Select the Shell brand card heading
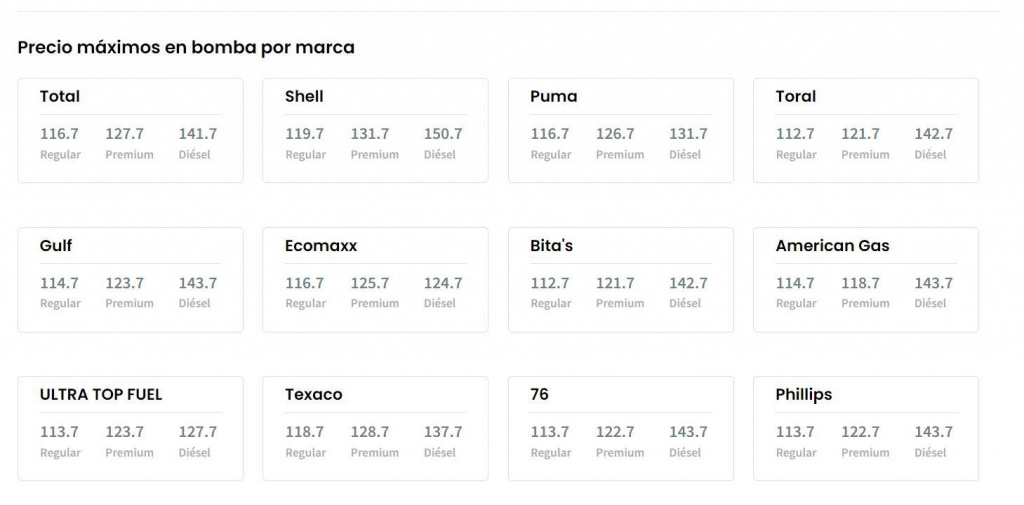This screenshot has width=1024, height=505. pos(304,96)
